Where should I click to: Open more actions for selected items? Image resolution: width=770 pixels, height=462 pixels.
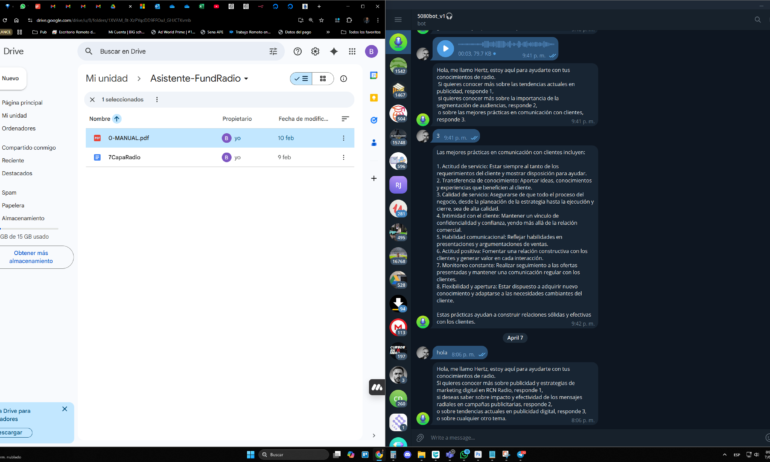(x=157, y=99)
